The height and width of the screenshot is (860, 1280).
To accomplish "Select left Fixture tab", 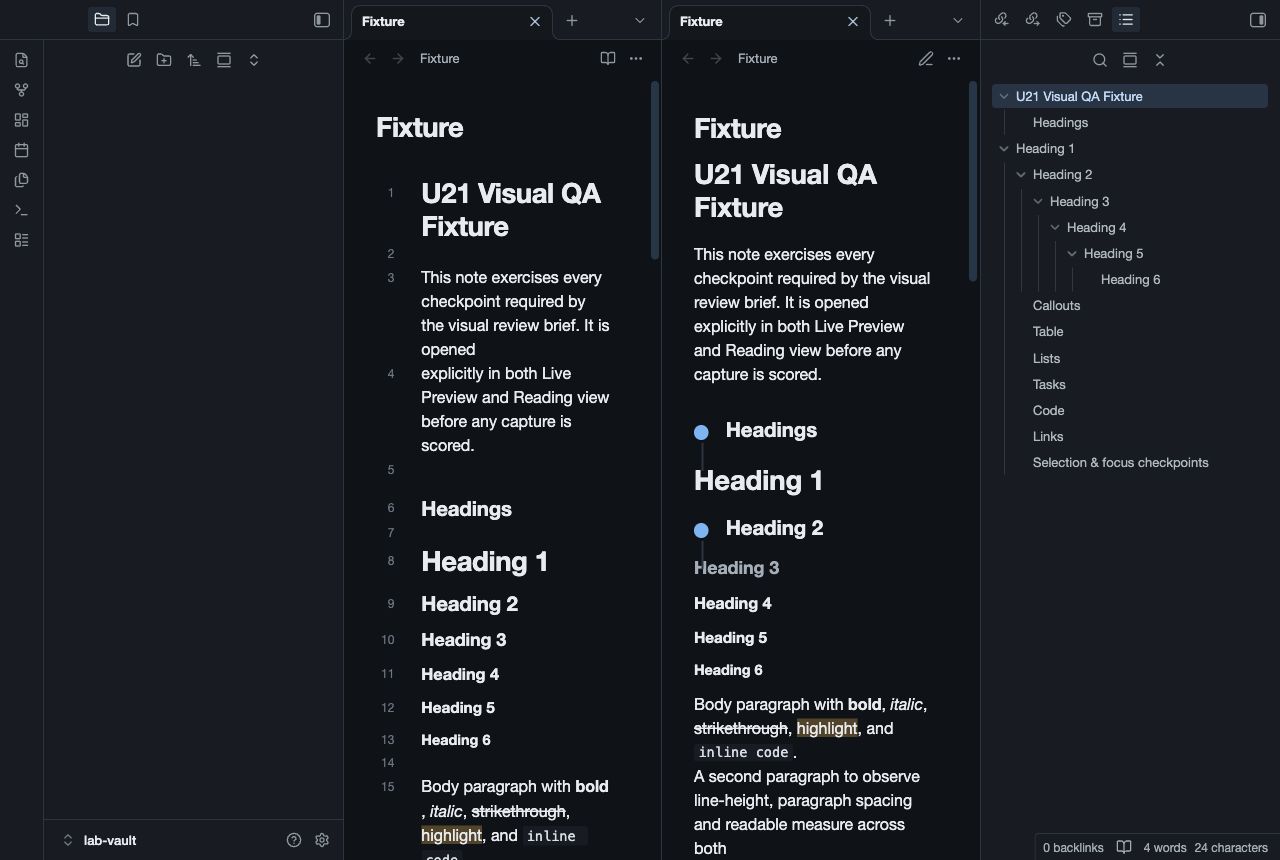I will pos(452,21).
